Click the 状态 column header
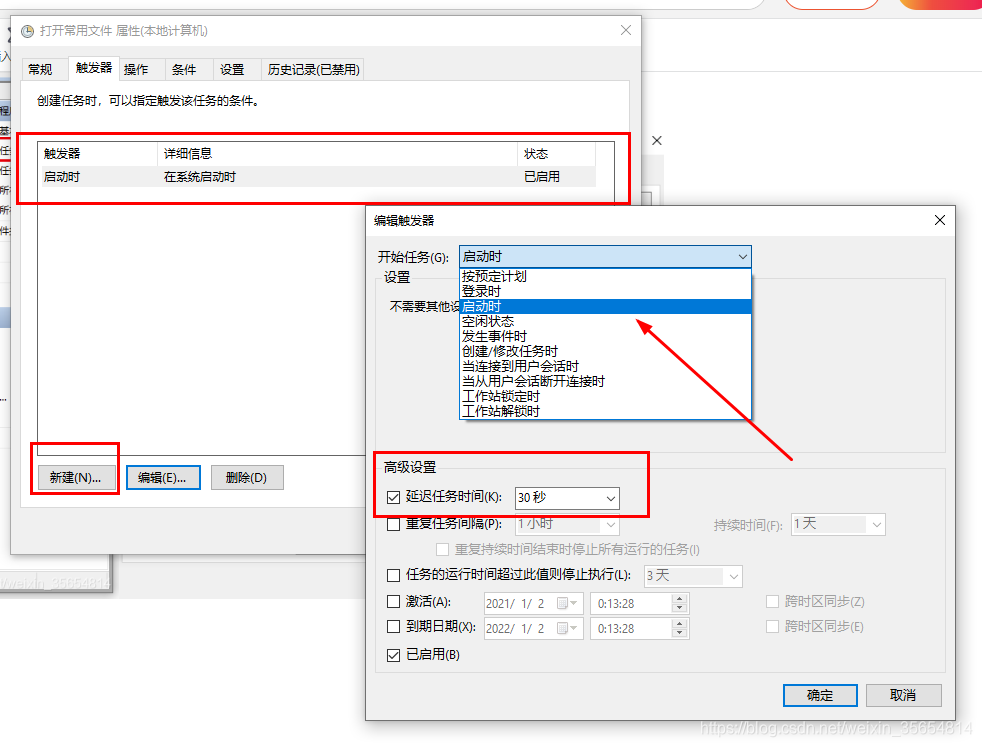982x747 pixels. tap(556, 153)
